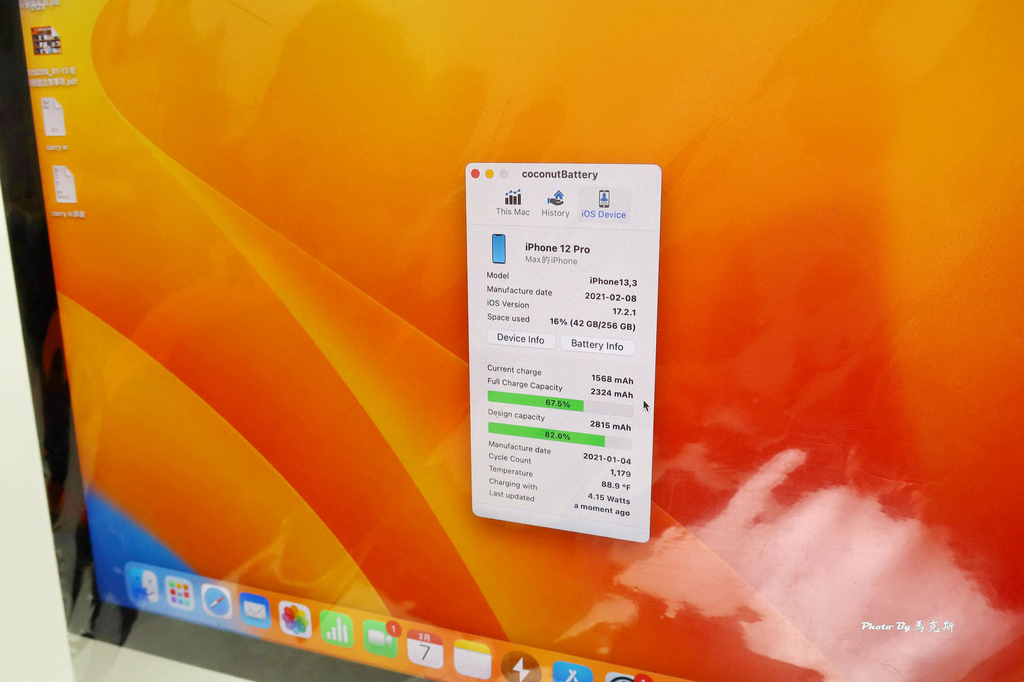The image size is (1024, 682).
Task: Open Launchpad from the Dock
Action: point(179,593)
